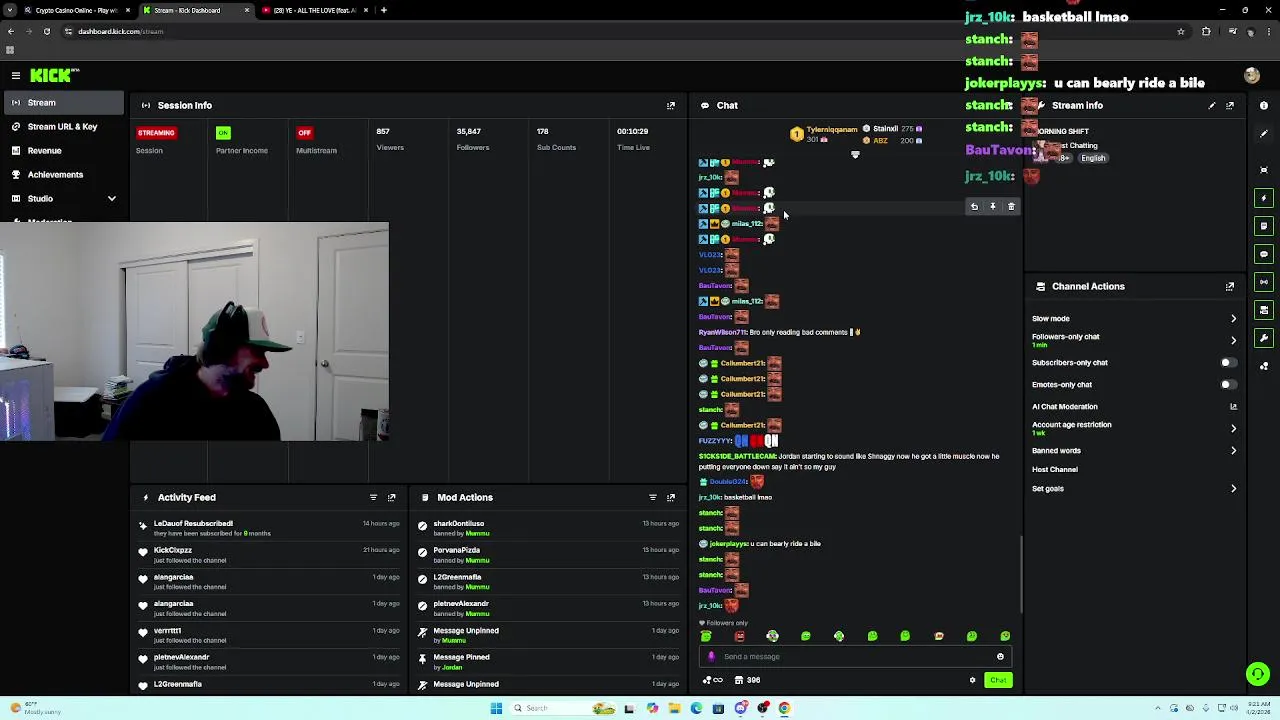Delete the hovered chat message
This screenshot has width=1280, height=720.
1011,207
